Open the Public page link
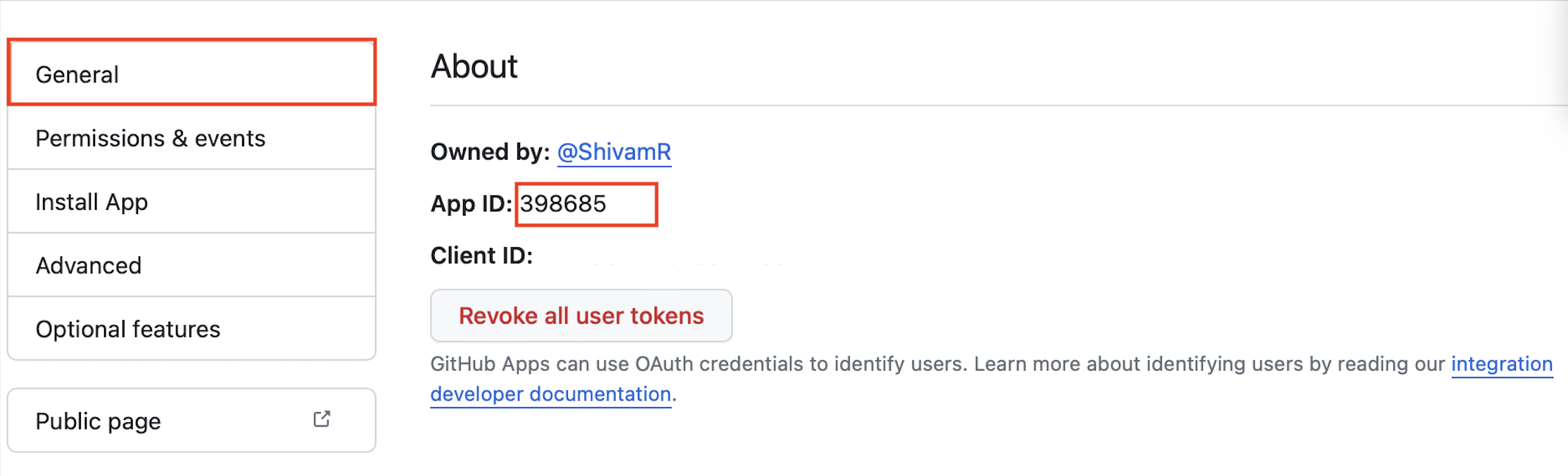This screenshot has width=1568, height=476. (x=99, y=421)
